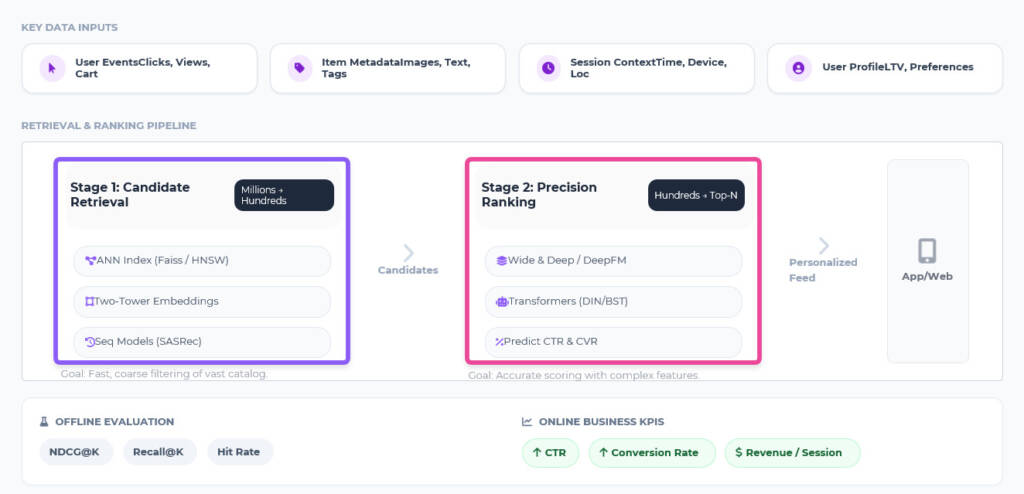Click the green Conversion Rate KPI badge
Image resolution: width=1024 pixels, height=494 pixels.
point(651,453)
